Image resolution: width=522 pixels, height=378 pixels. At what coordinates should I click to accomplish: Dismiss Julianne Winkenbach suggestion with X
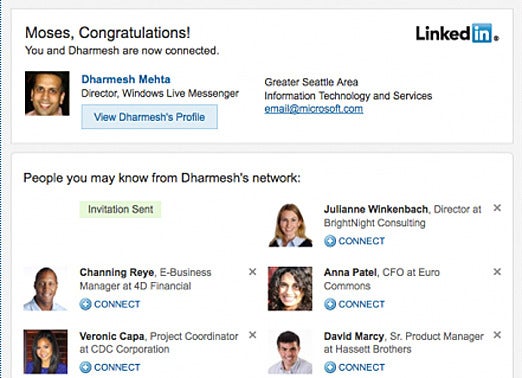point(497,208)
